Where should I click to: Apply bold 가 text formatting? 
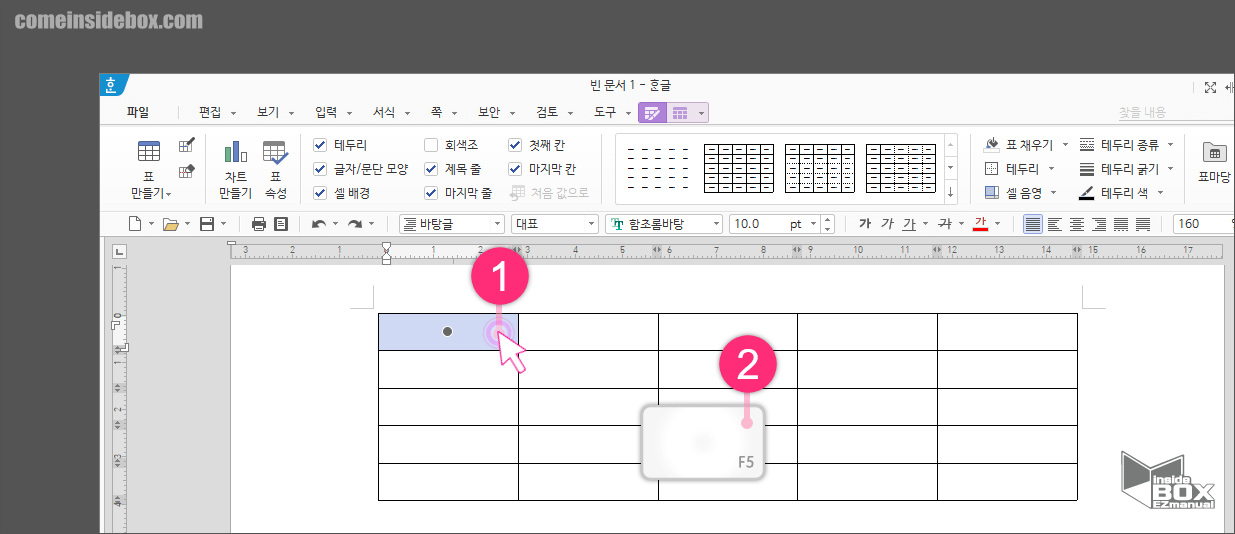coord(865,224)
